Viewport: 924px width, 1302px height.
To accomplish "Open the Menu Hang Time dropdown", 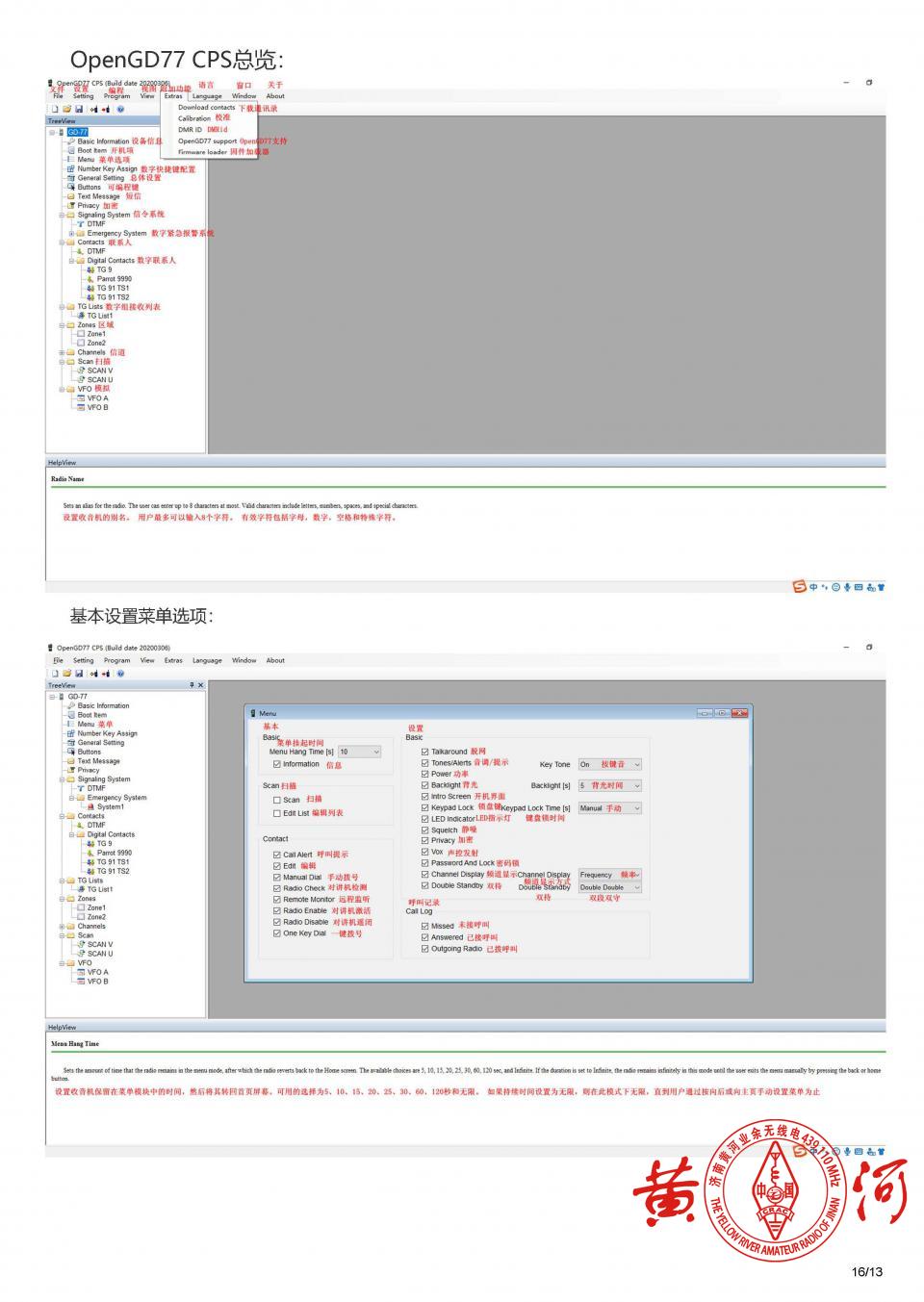I will pyautogui.click(x=375, y=752).
